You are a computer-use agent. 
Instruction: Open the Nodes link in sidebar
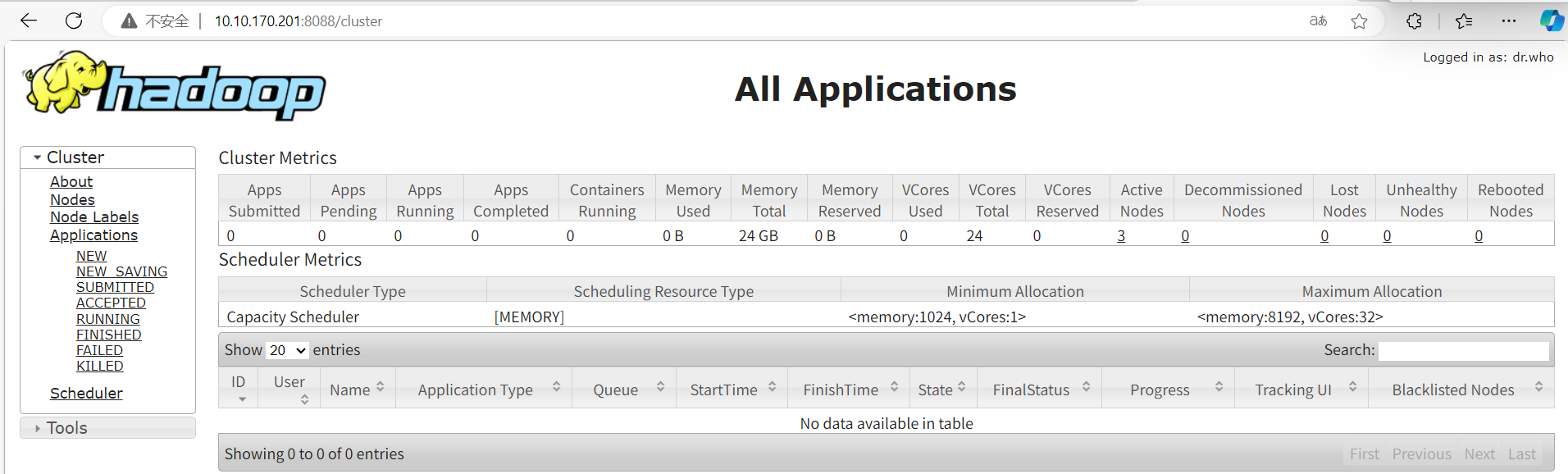(x=72, y=199)
